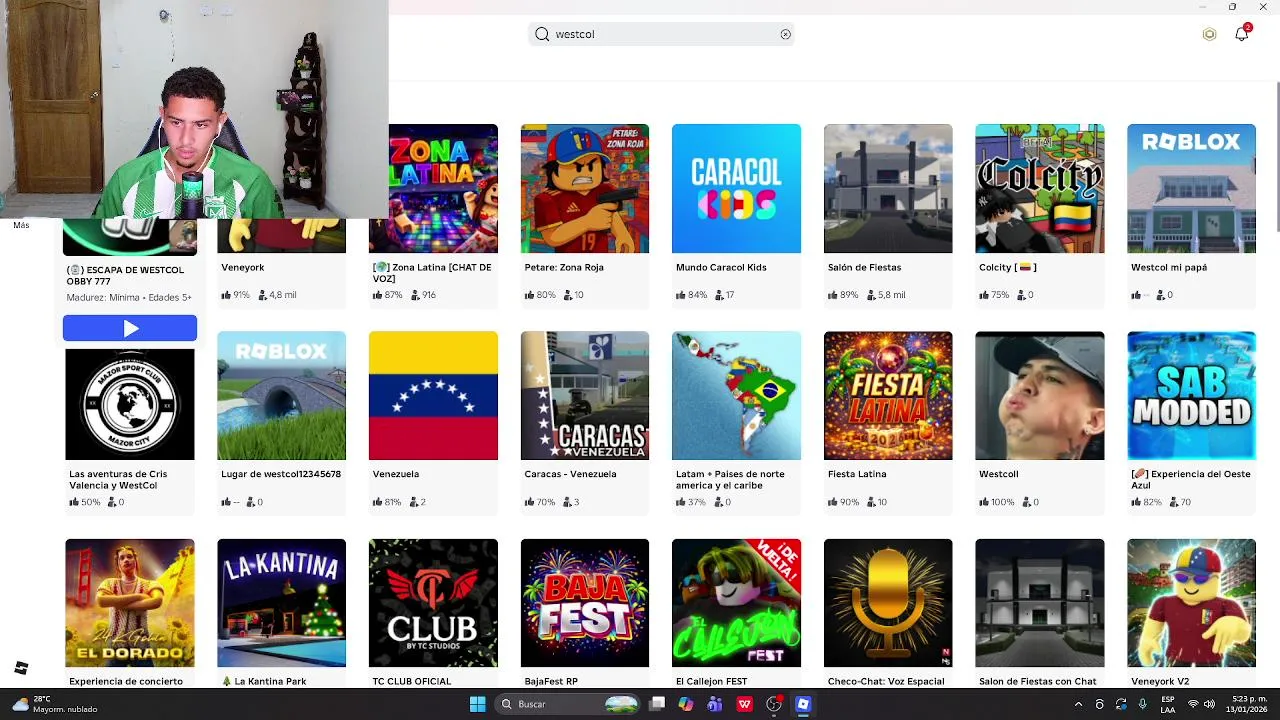
Task: Click 'Experiencia del Oeste Azul' title
Action: point(1191,480)
